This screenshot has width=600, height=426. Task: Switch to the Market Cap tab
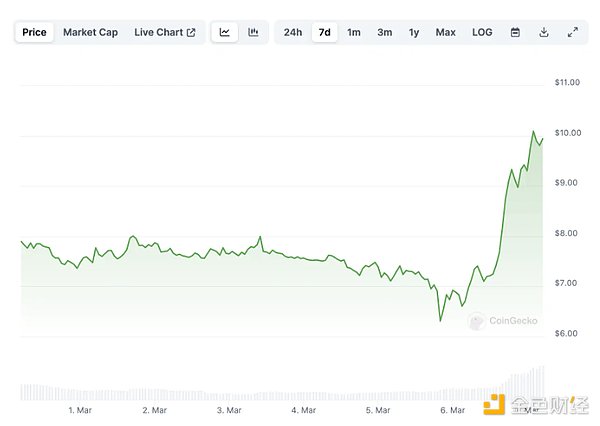(x=90, y=32)
